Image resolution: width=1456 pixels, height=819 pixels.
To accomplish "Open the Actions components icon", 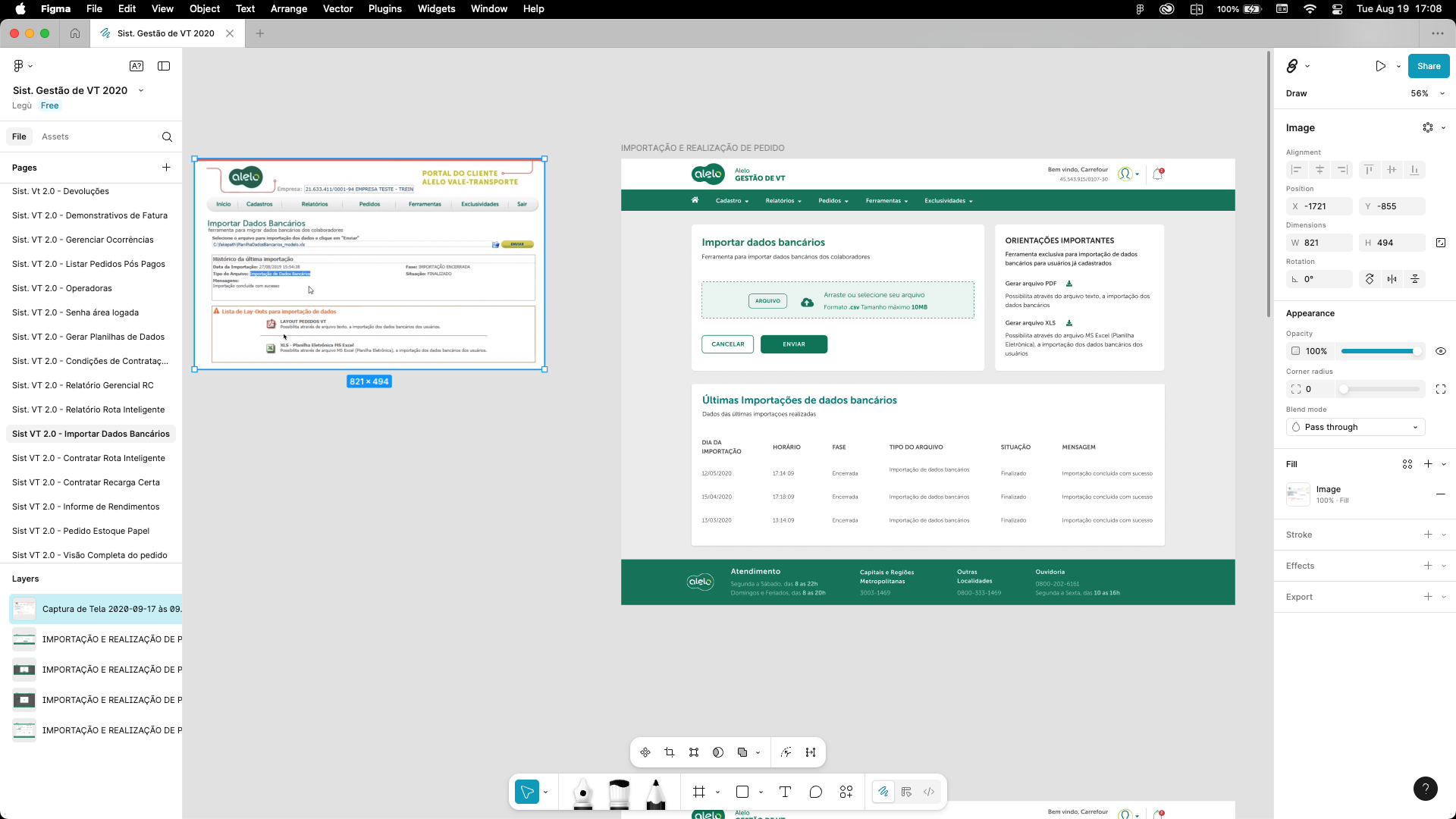I will (846, 792).
